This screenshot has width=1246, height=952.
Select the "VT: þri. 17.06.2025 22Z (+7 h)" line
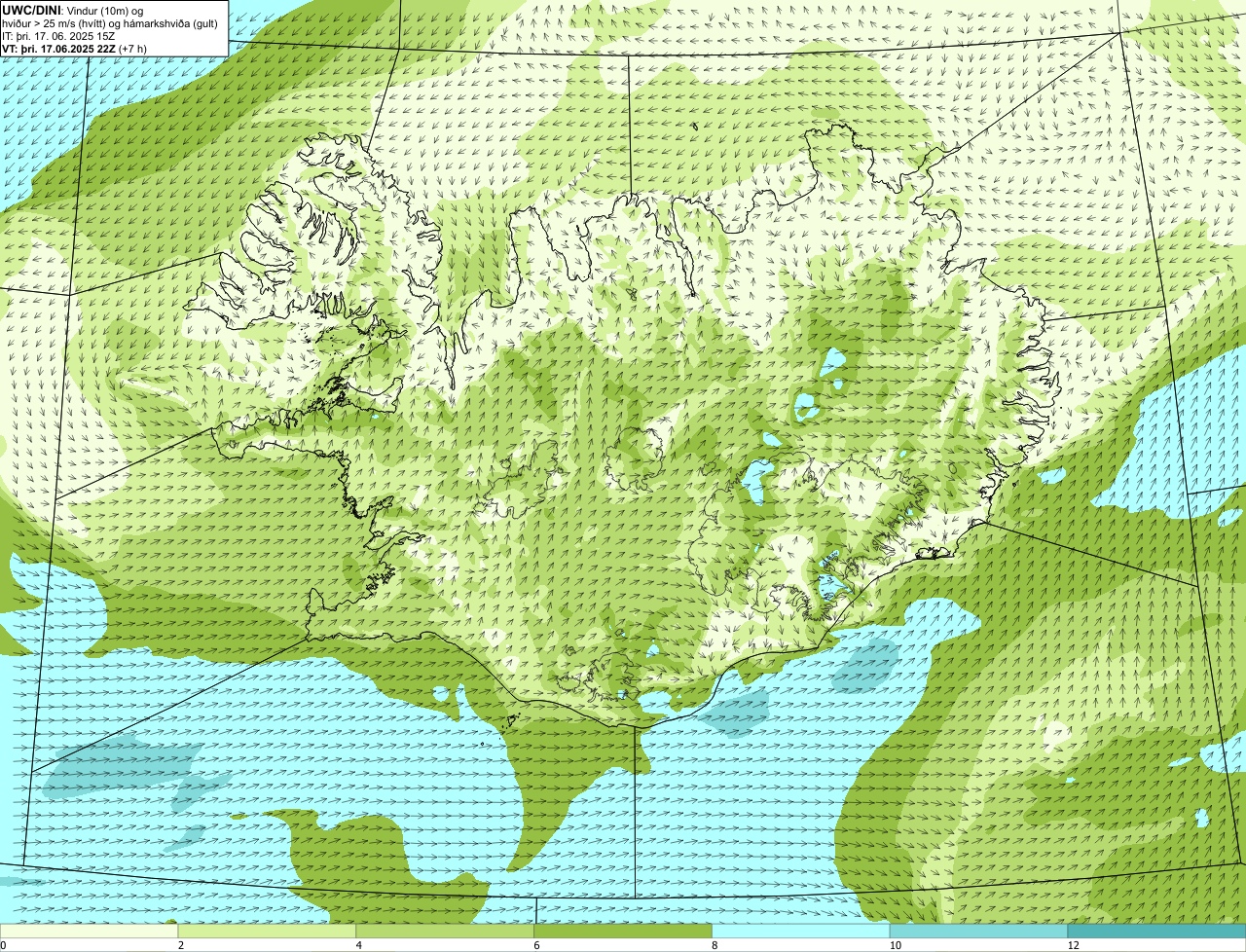tap(75, 49)
